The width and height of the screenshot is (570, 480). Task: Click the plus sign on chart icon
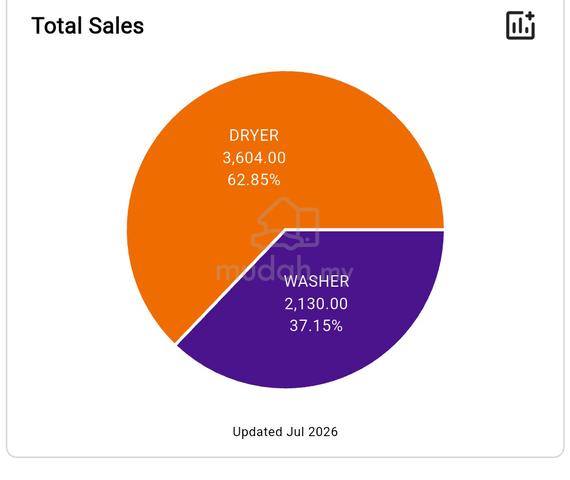[x=530, y=16]
